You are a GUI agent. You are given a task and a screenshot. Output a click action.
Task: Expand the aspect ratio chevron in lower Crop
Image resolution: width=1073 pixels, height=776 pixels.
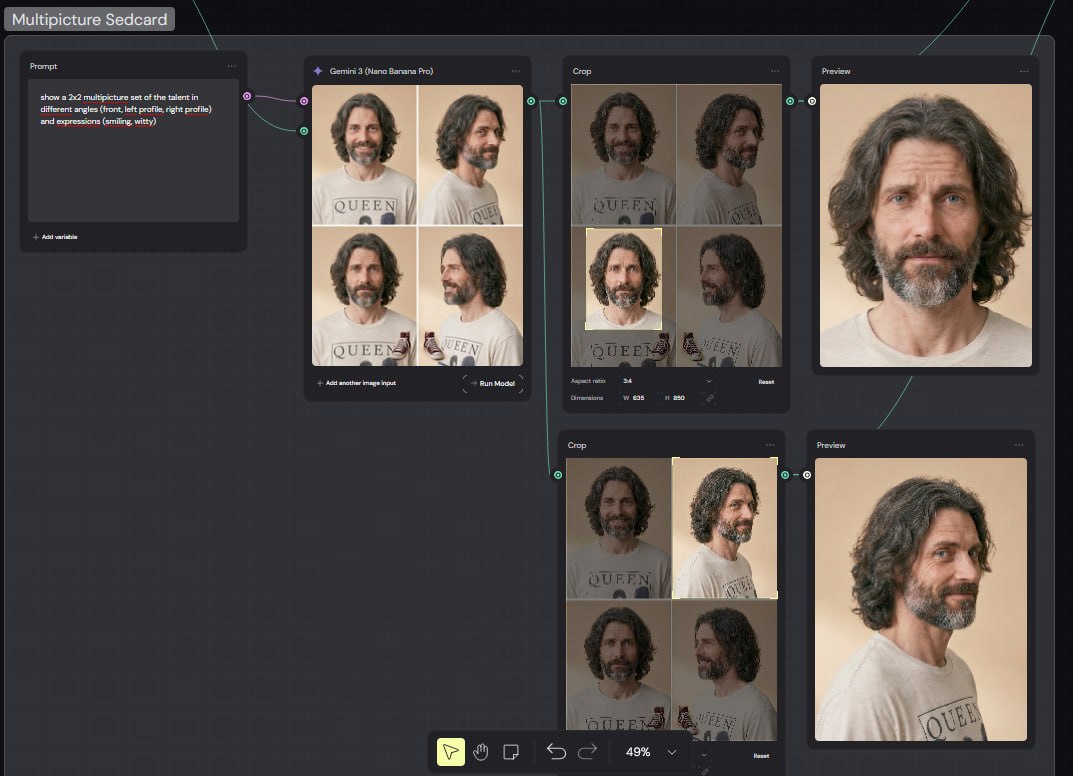[x=703, y=755]
